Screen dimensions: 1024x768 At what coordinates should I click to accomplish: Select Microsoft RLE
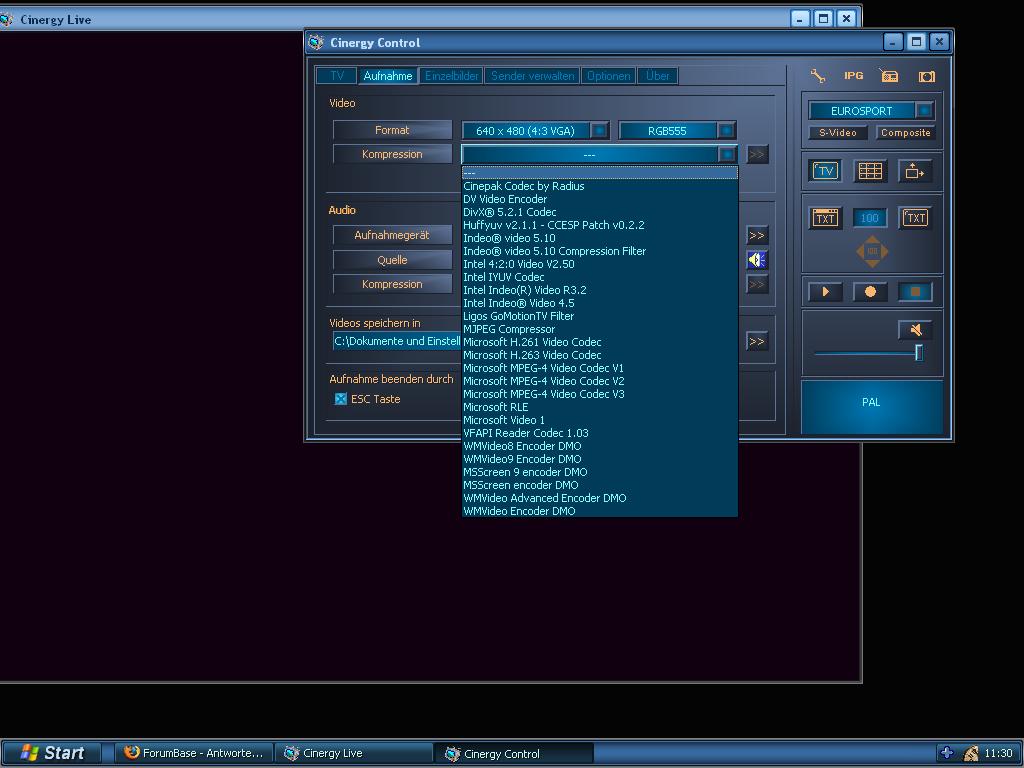point(600,407)
